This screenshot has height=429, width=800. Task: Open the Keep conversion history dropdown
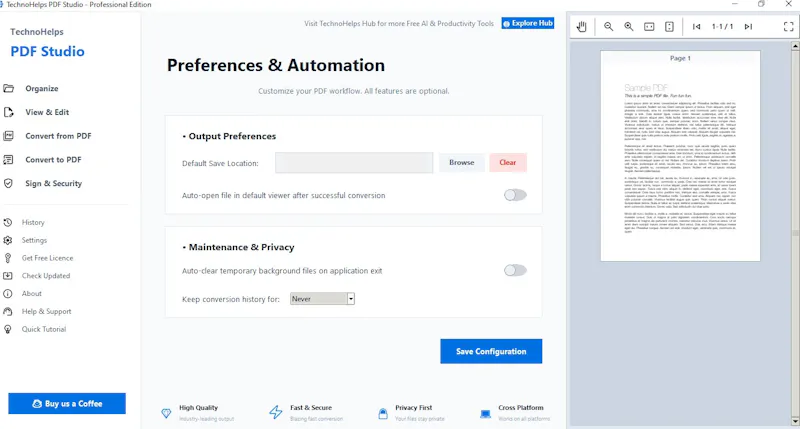(322, 299)
